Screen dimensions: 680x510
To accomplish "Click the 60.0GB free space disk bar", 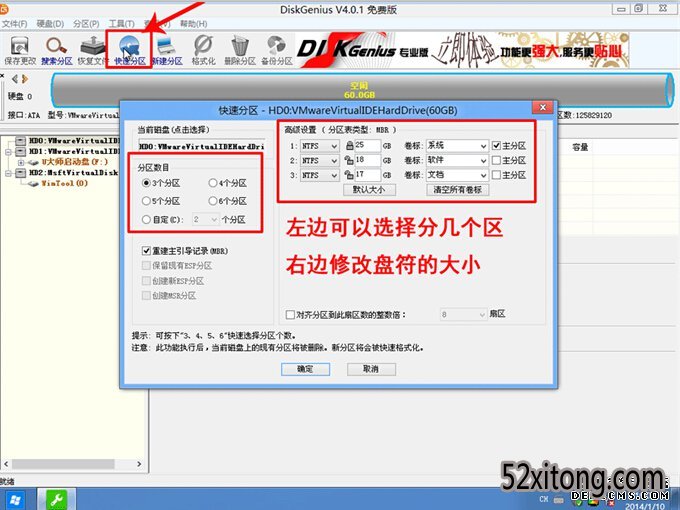I will pos(362,90).
